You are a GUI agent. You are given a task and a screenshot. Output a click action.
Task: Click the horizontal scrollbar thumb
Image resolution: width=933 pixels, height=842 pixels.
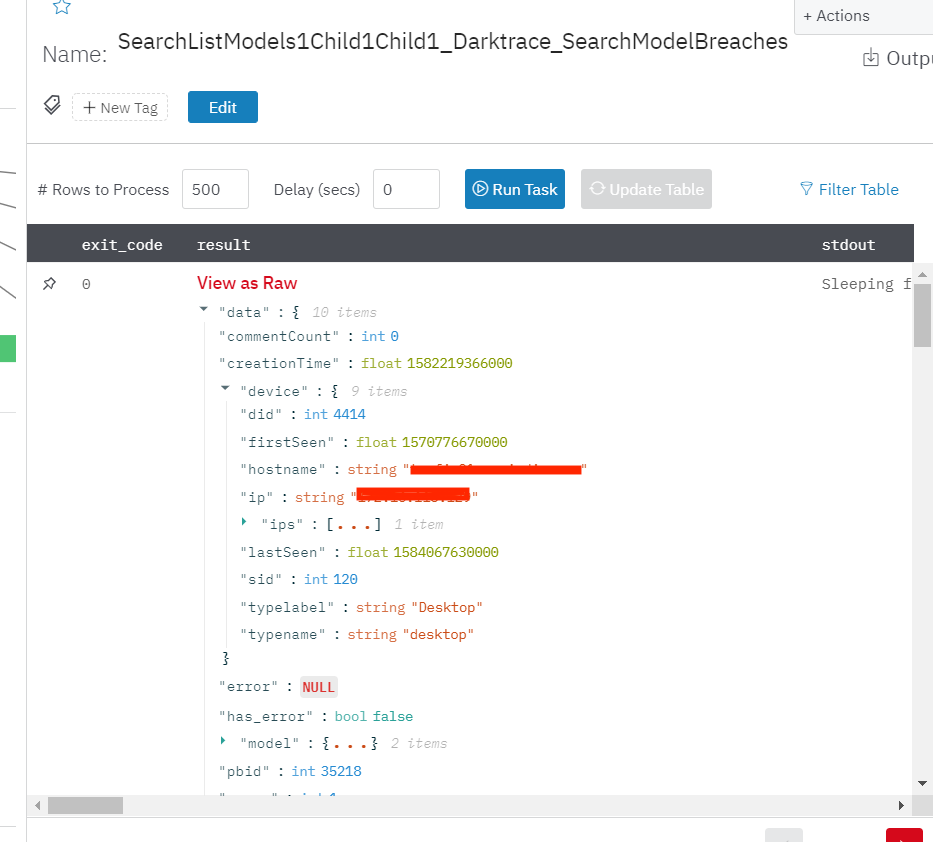(x=86, y=806)
